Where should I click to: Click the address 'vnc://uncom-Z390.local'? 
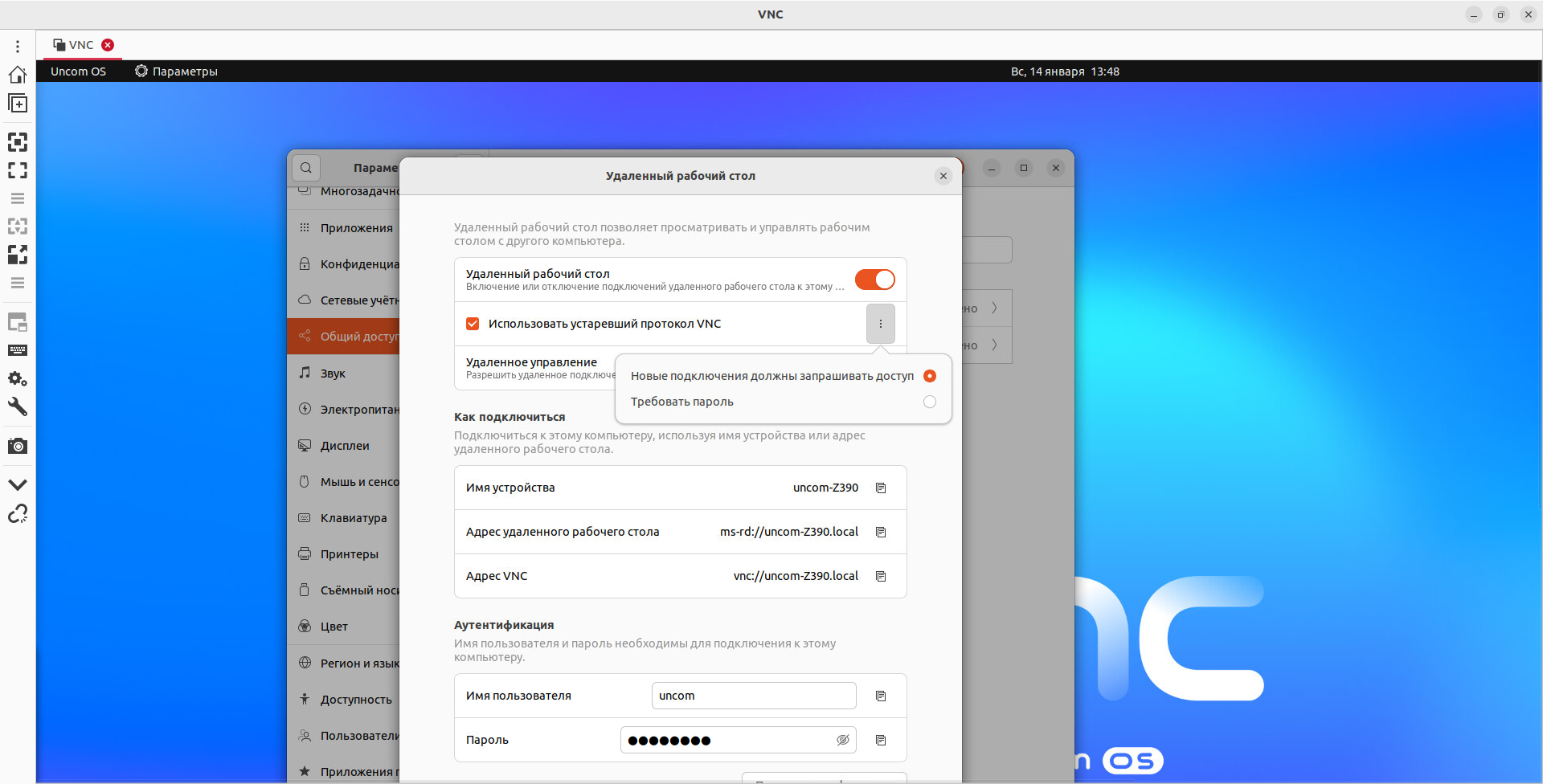796,576
